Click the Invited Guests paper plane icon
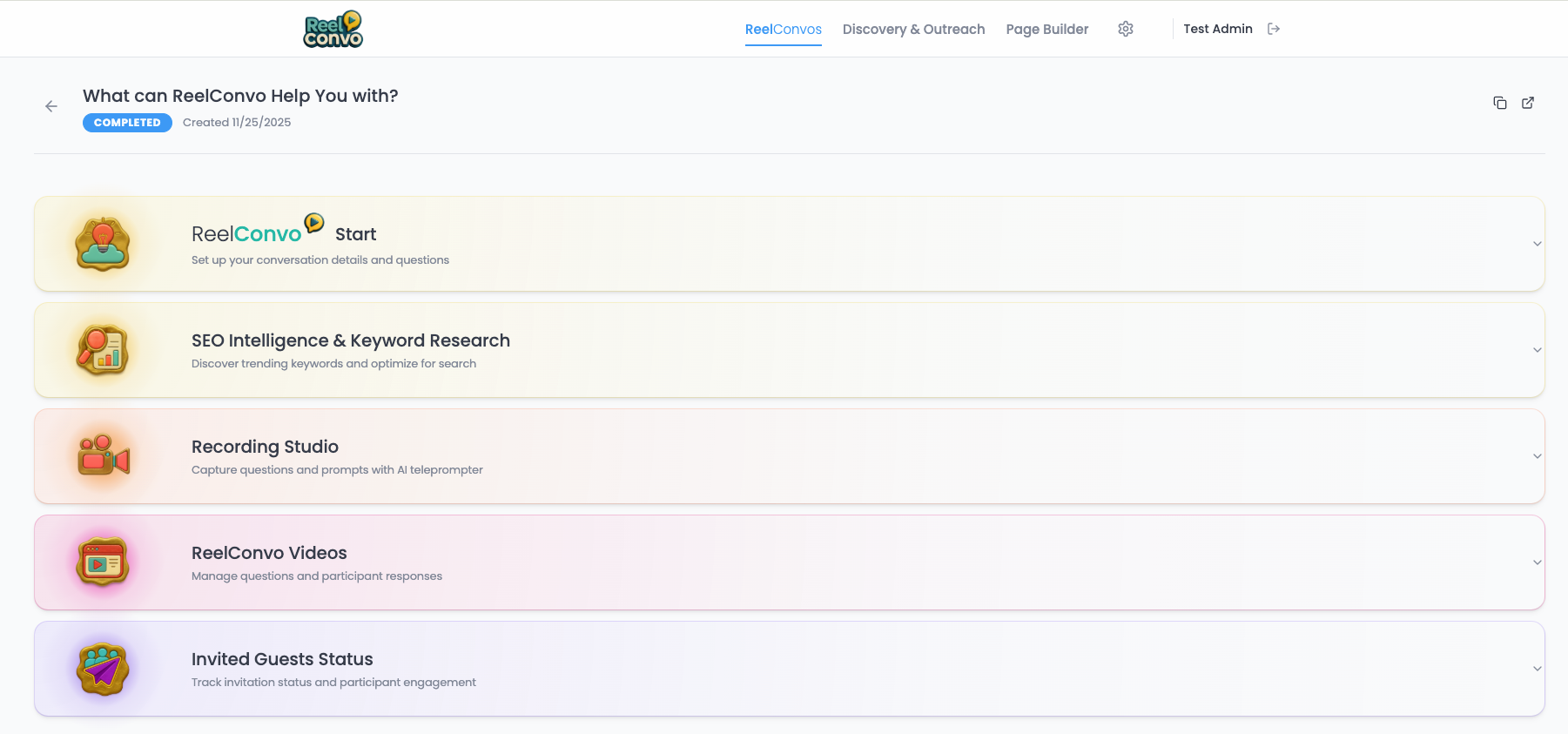This screenshot has height=734, width=1568. point(103,669)
